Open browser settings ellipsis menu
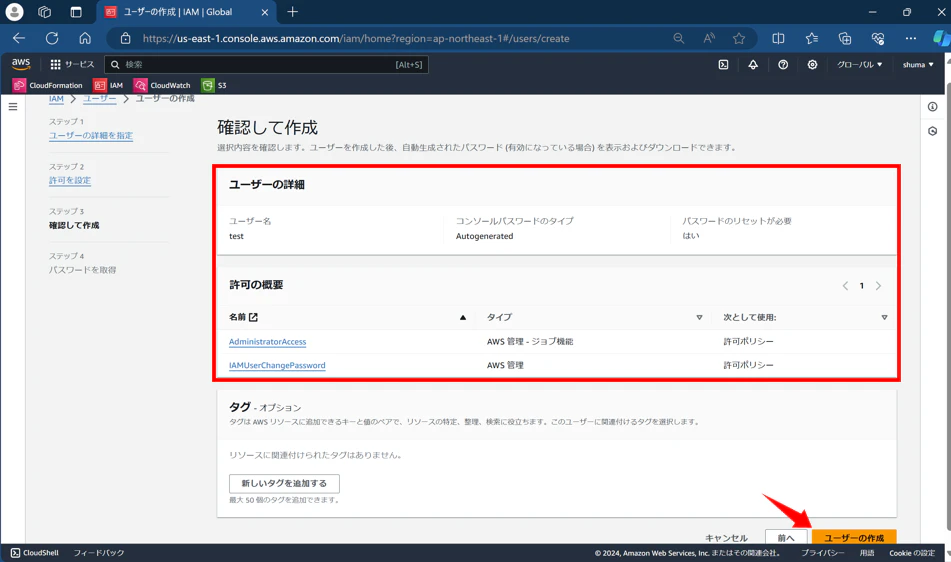This screenshot has width=951, height=562. pyautogui.click(x=910, y=38)
